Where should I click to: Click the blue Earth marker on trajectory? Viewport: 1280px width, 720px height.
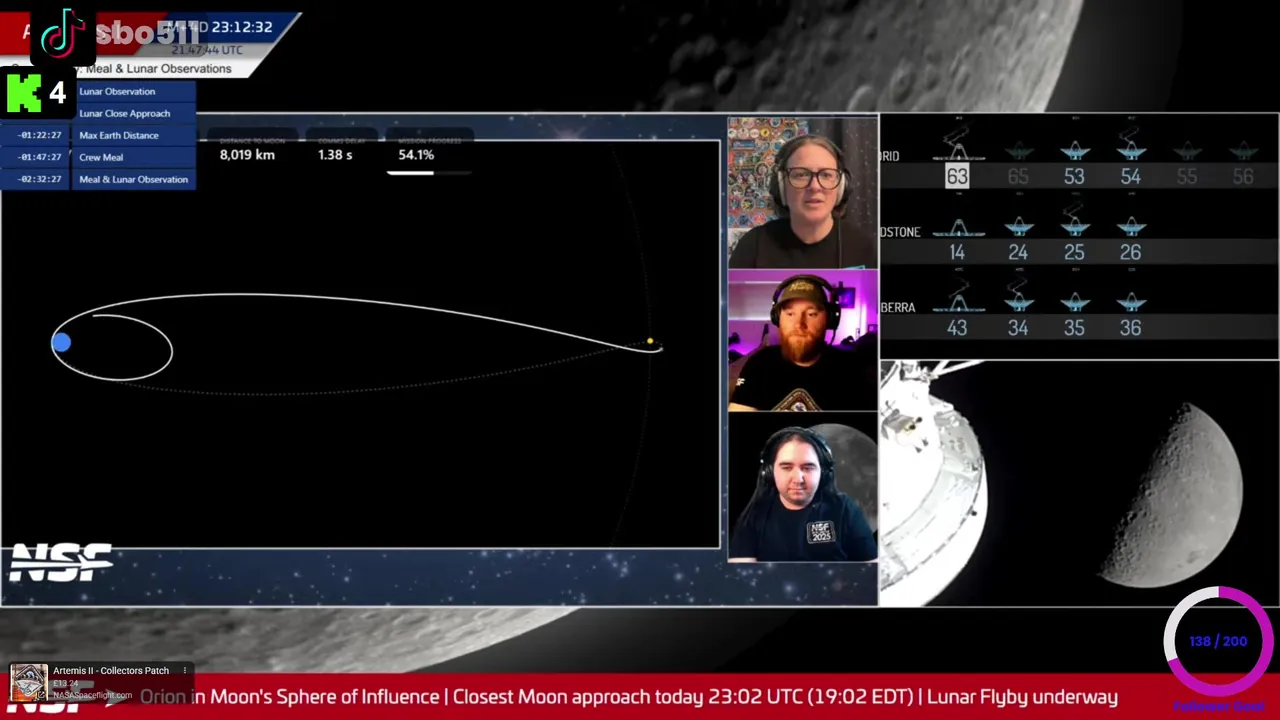pos(61,343)
